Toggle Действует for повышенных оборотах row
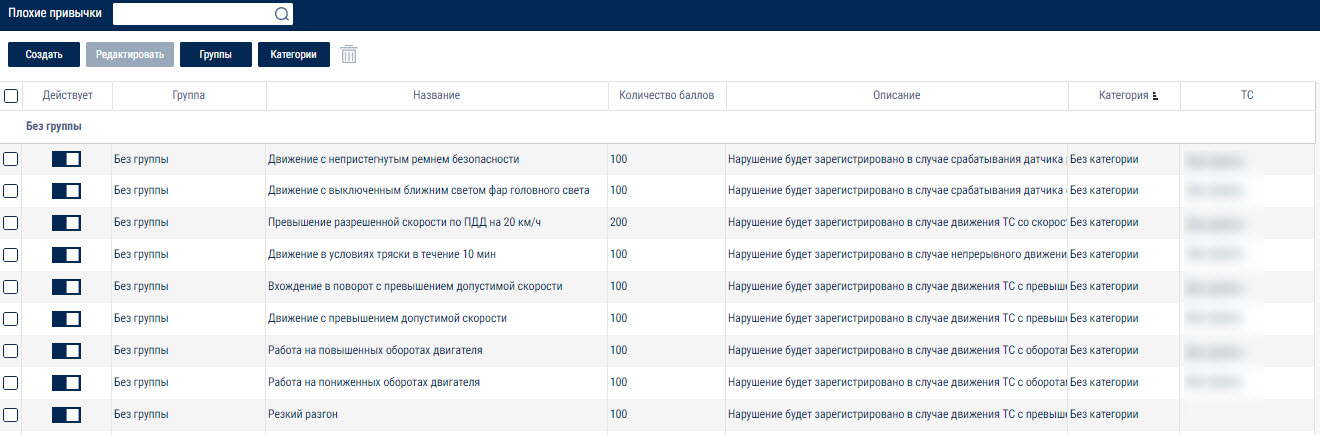The width and height of the screenshot is (1320, 435). coord(66,351)
